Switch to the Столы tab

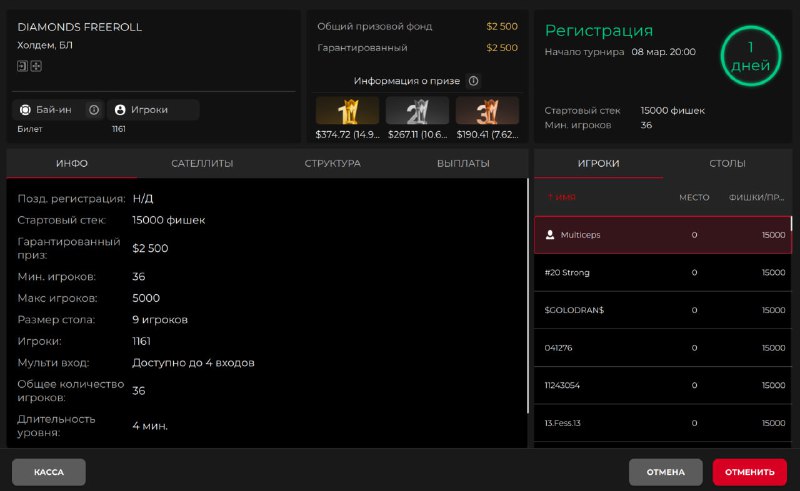point(727,163)
